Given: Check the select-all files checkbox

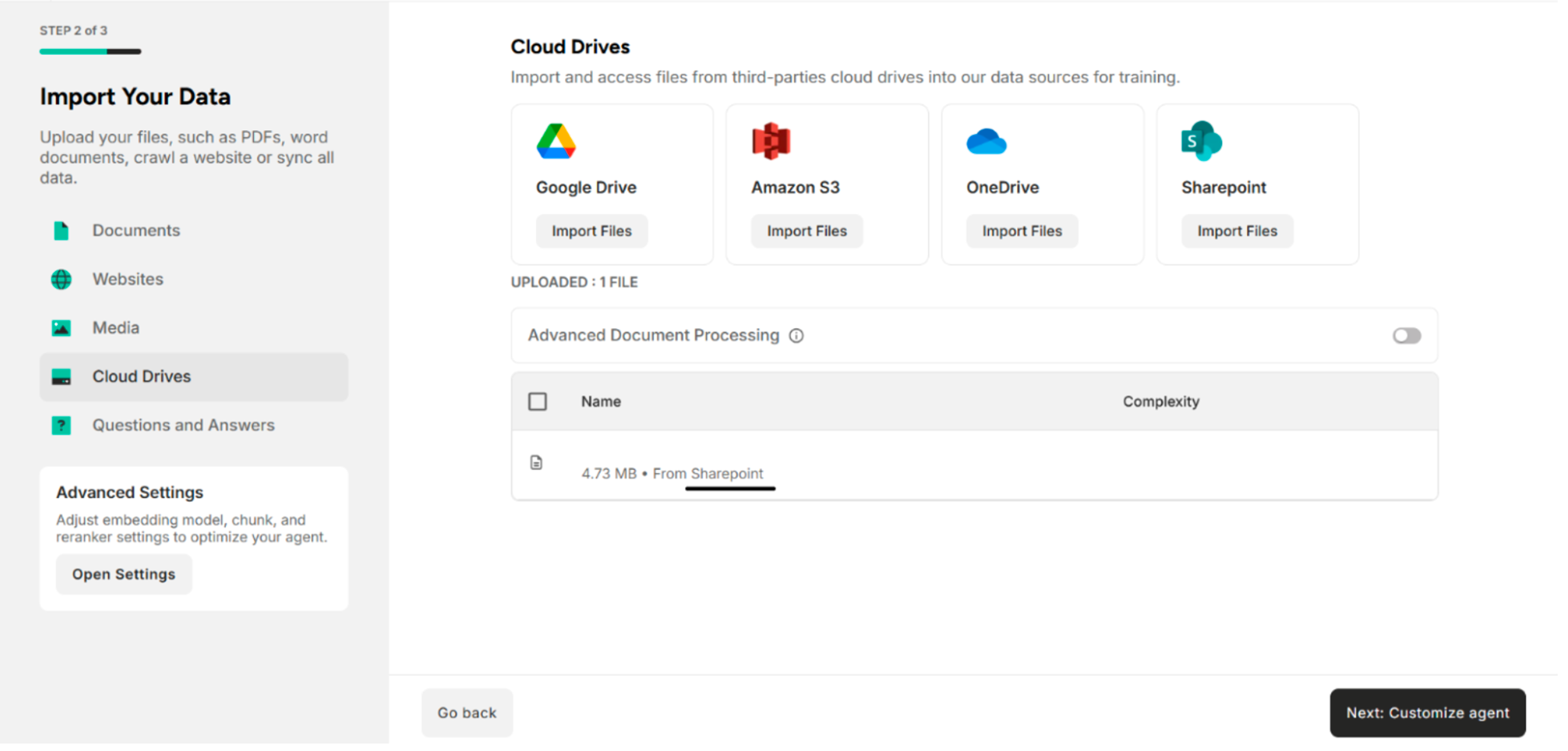Looking at the screenshot, I should click(x=537, y=402).
